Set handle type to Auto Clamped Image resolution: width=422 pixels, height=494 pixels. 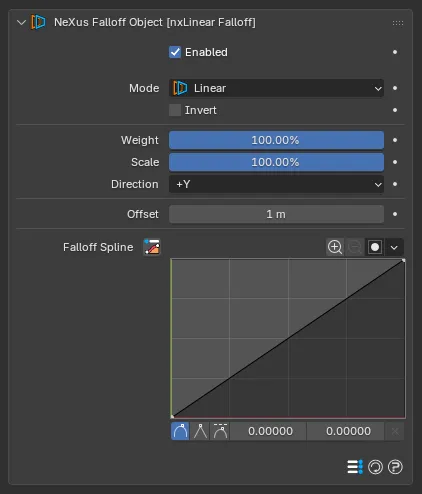point(220,431)
